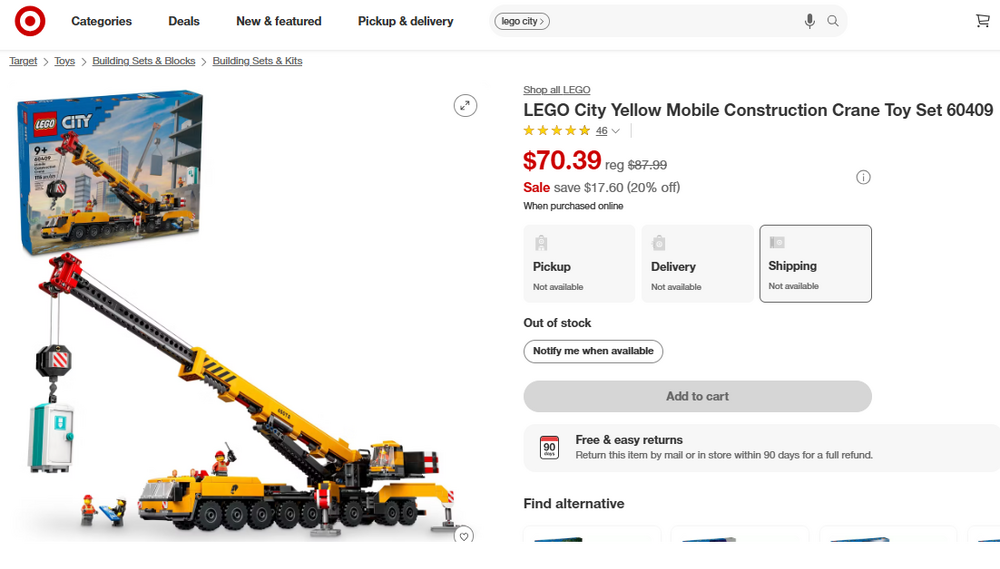Open the Categories menu
1000x569 pixels.
coord(101,21)
